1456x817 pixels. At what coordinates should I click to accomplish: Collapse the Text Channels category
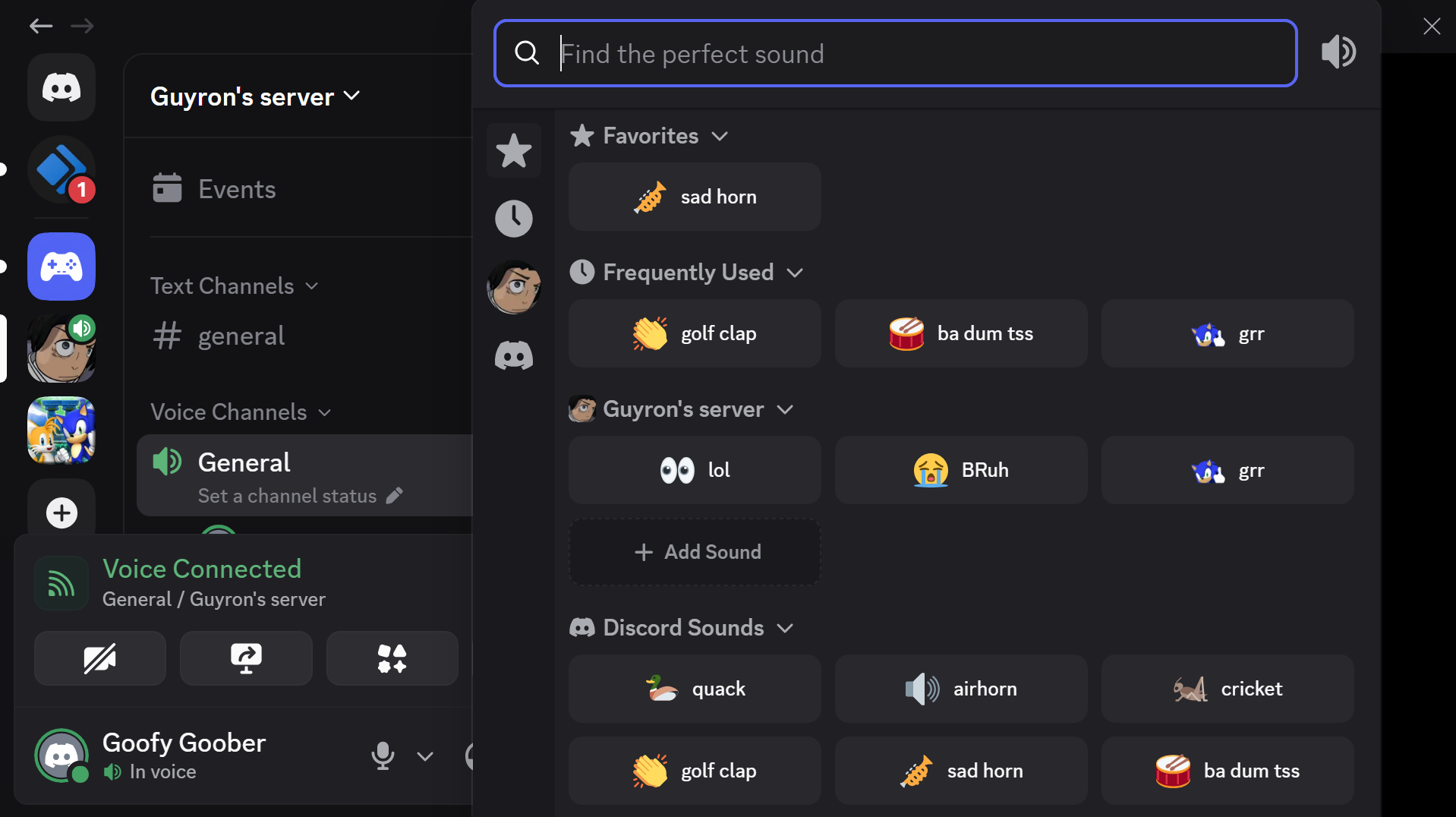(235, 286)
